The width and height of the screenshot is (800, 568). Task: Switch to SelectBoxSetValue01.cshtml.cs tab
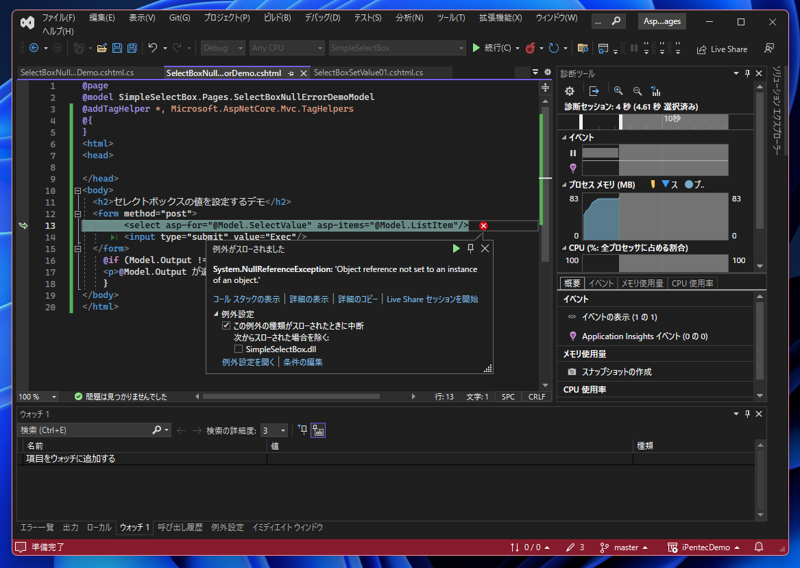coord(368,72)
